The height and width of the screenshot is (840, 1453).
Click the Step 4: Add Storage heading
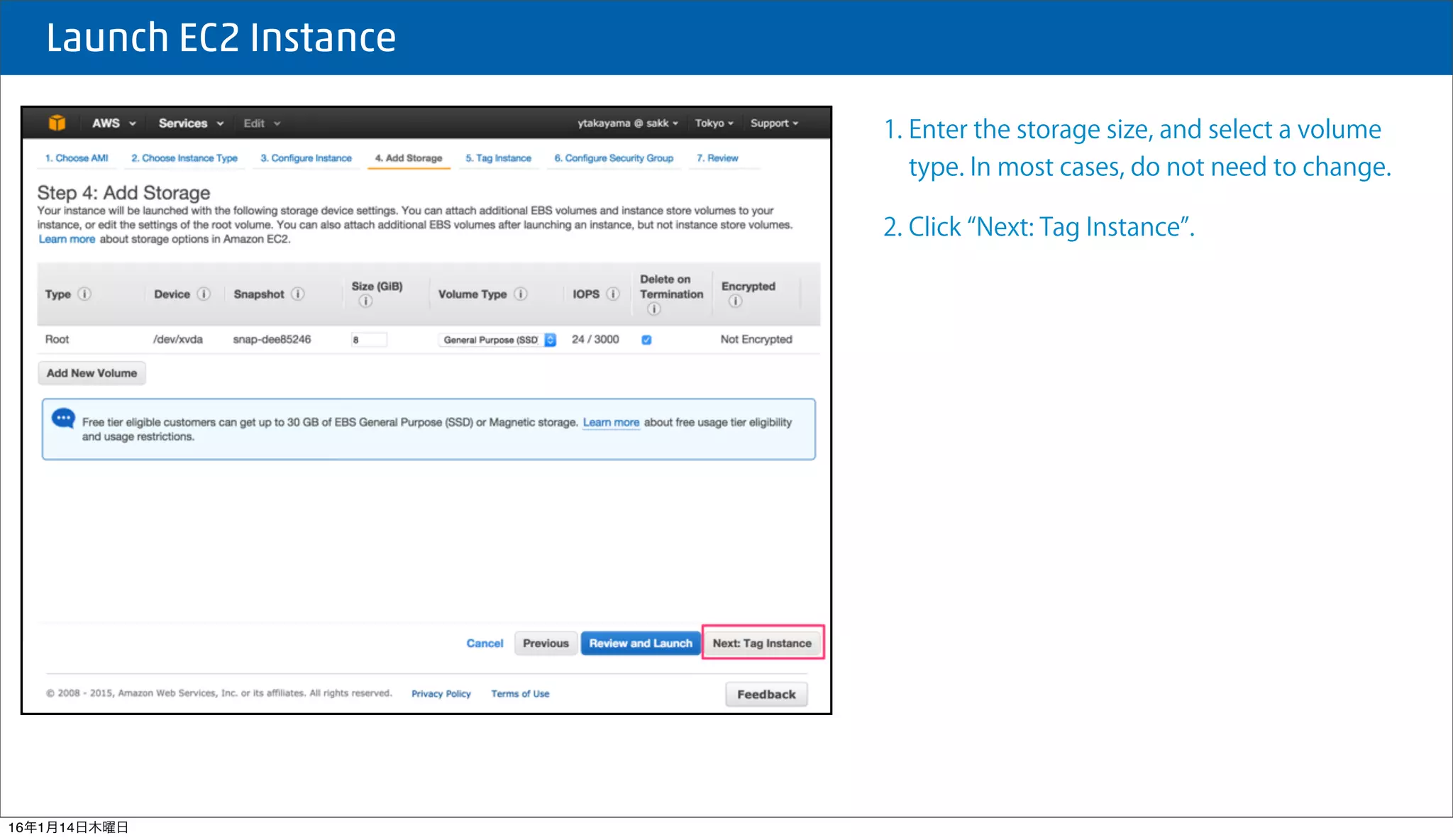click(123, 193)
